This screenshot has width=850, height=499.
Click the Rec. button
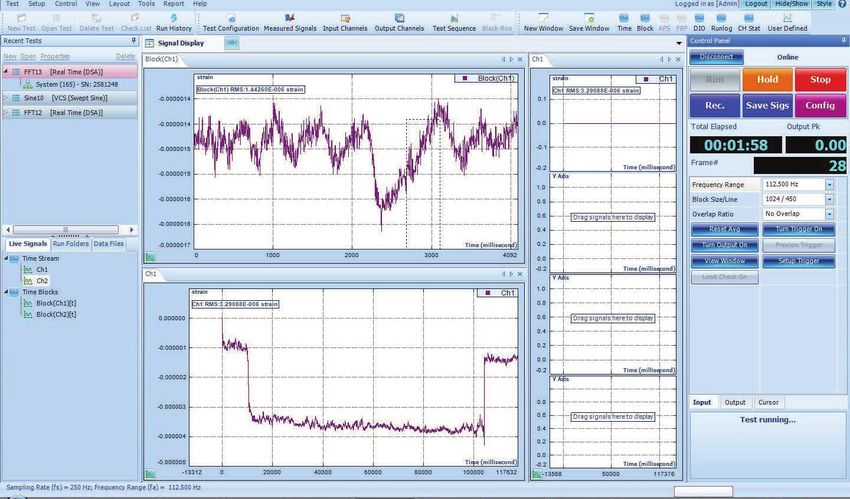point(714,106)
